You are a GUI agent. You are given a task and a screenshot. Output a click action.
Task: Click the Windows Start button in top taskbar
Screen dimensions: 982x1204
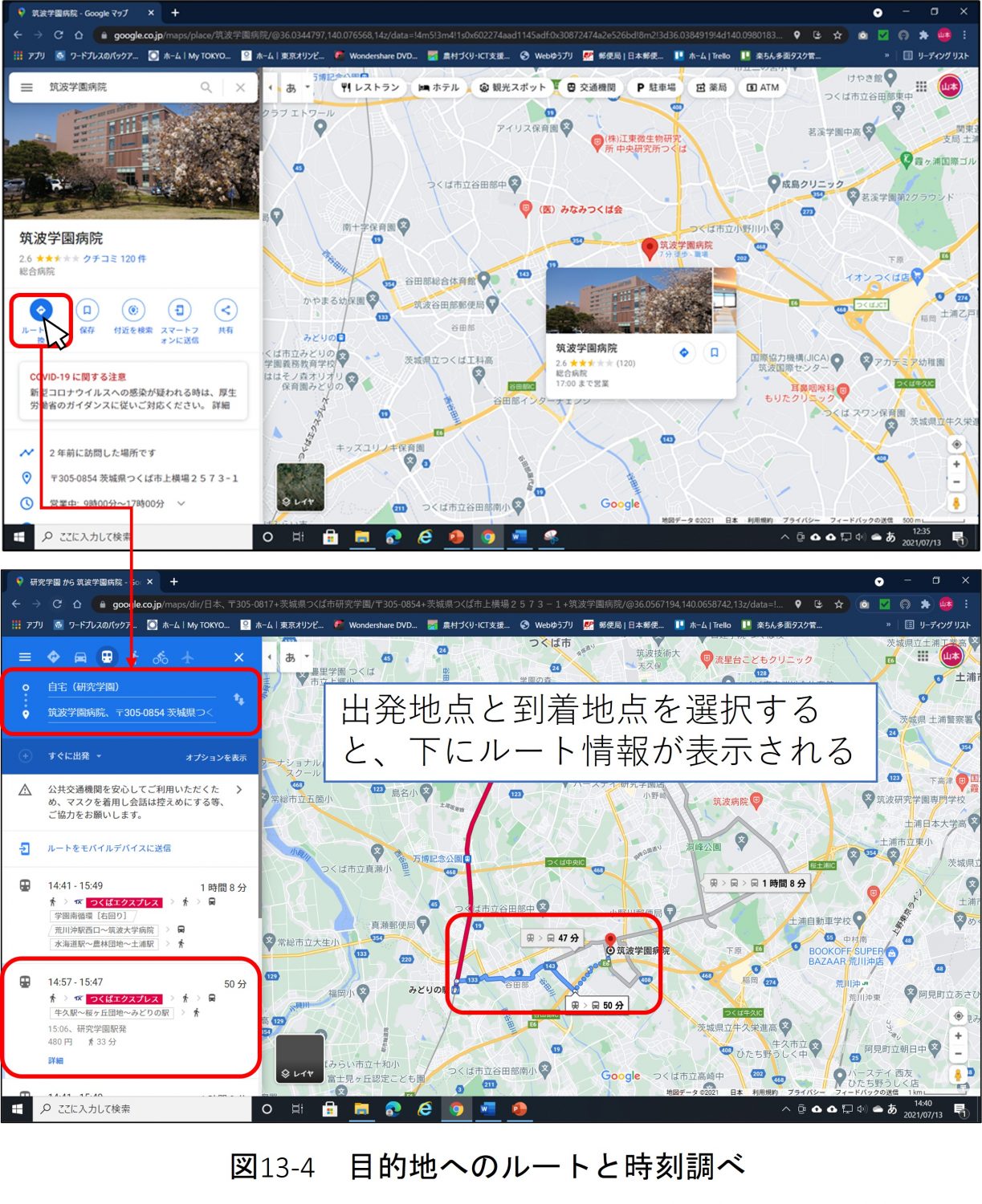point(19,537)
